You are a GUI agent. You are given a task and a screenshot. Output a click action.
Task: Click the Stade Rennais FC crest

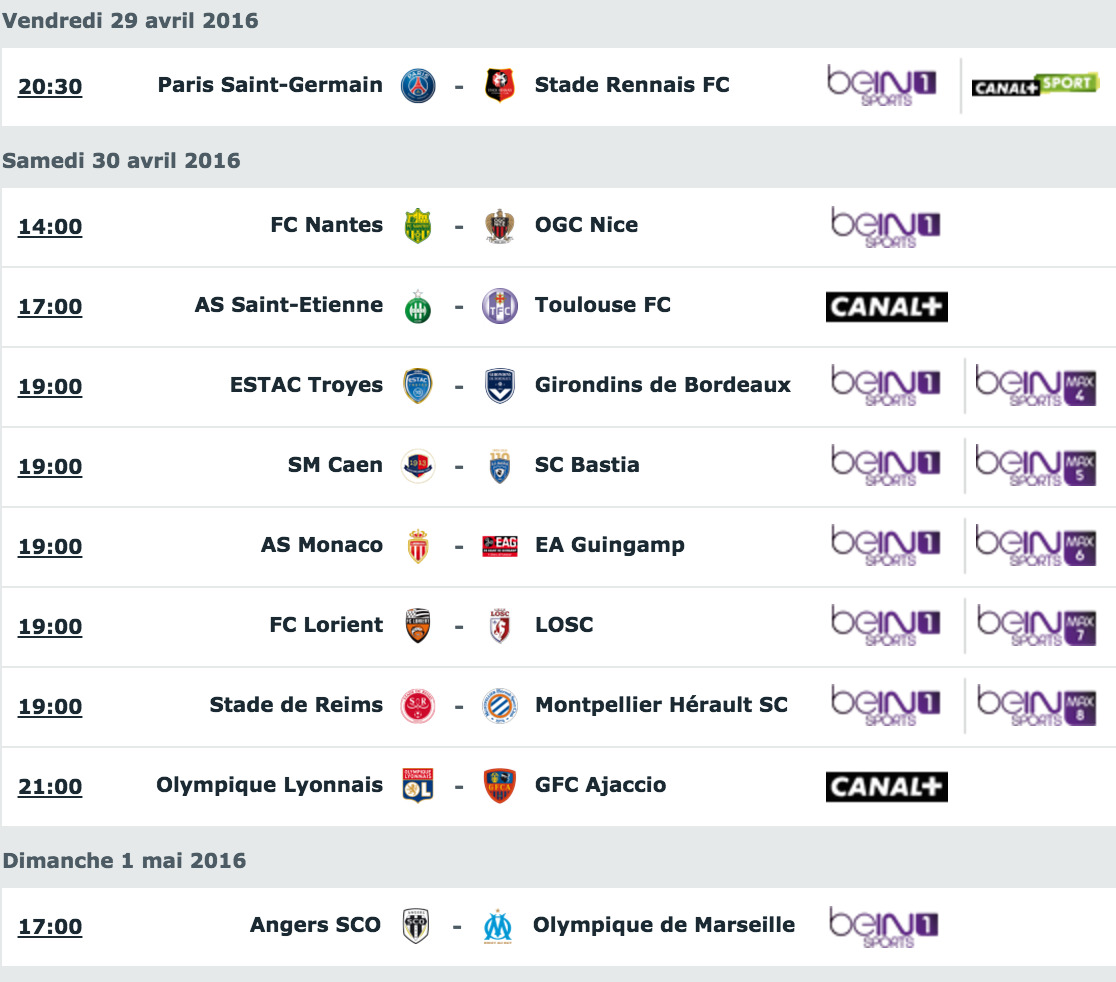click(500, 85)
